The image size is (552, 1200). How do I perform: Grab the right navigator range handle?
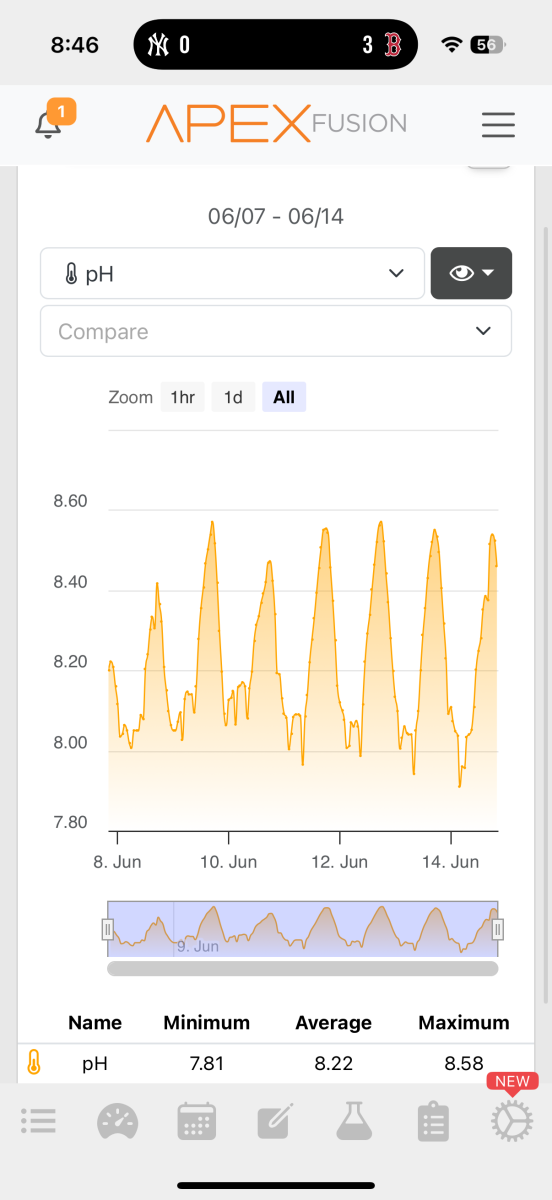(x=497, y=930)
